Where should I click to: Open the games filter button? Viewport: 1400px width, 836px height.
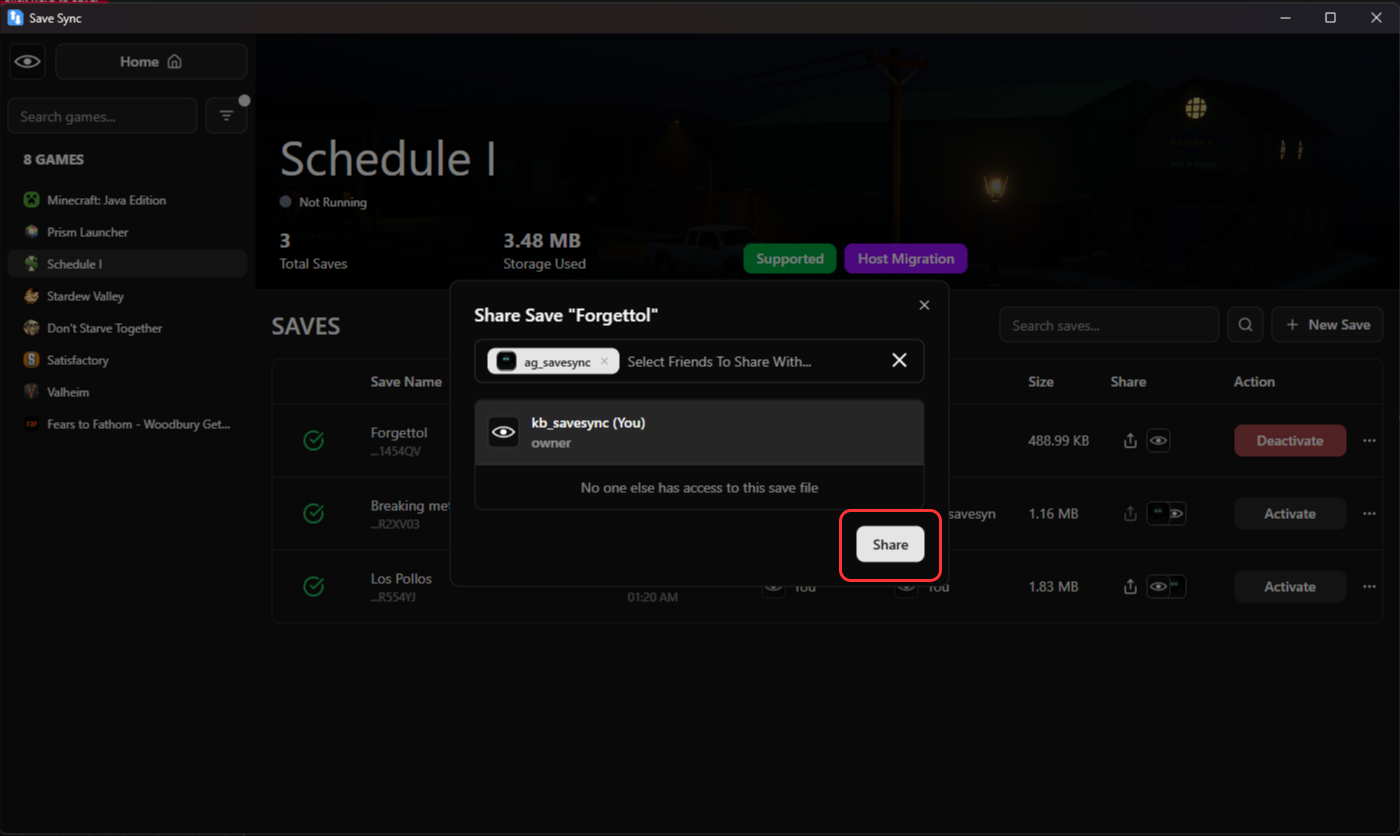pyautogui.click(x=227, y=116)
